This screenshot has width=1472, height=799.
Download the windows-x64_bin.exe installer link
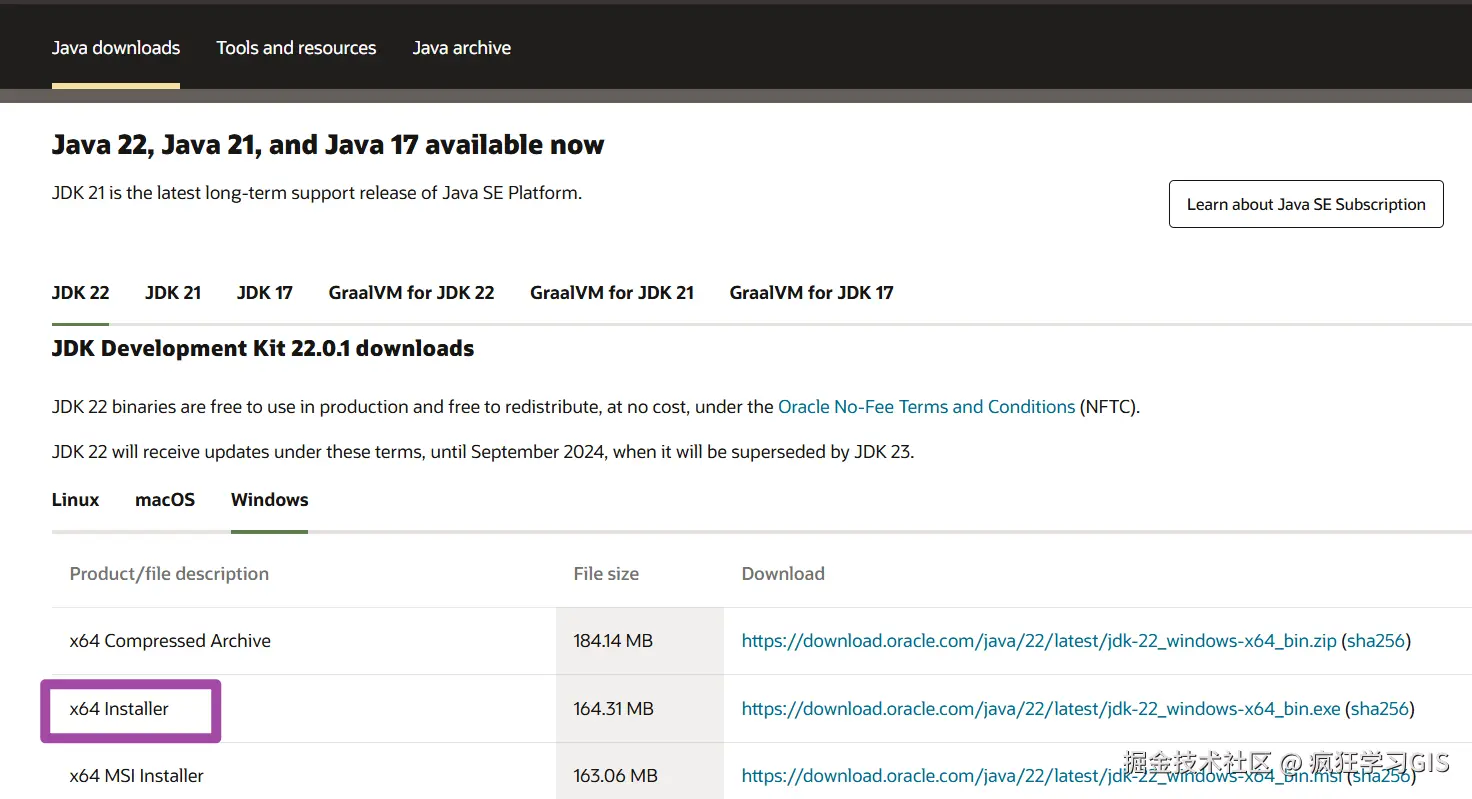[1040, 709]
